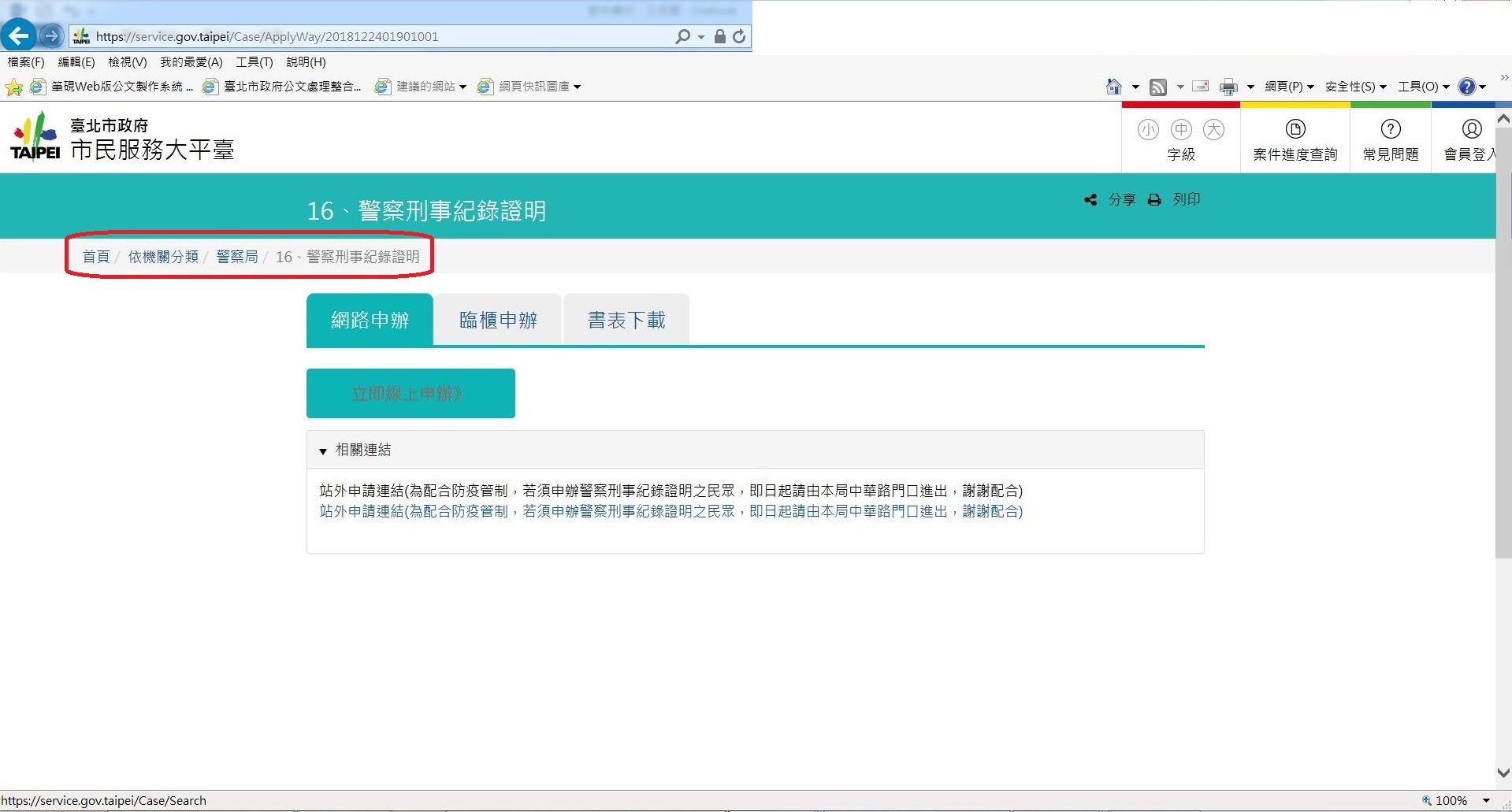Click 立即線上申辦 apply button
The height and width of the screenshot is (812, 1512).
tap(411, 393)
